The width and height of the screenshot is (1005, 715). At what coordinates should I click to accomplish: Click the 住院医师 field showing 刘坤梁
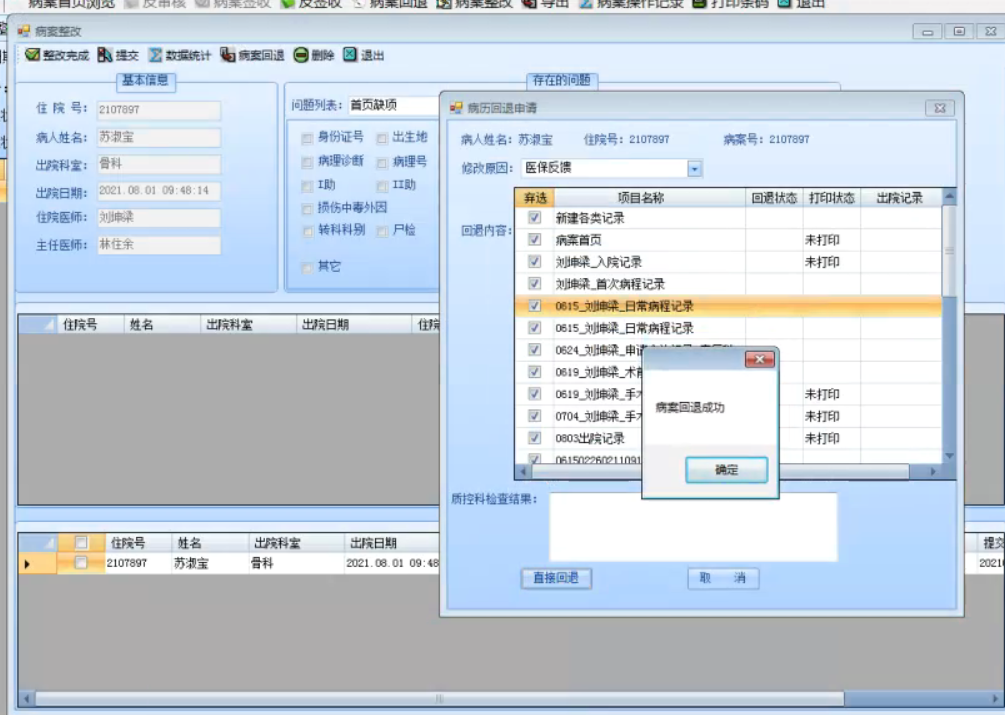[159, 218]
